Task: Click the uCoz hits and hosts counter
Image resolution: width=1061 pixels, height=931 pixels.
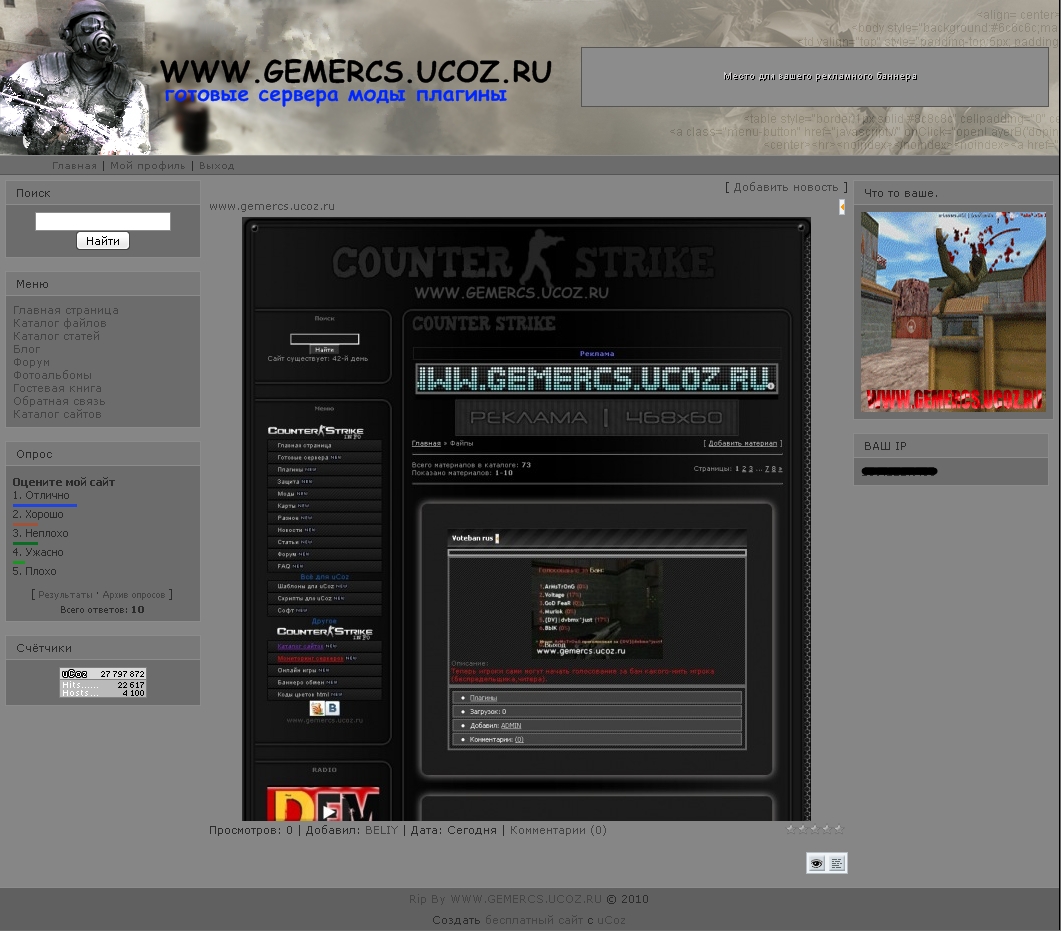Action: tap(103, 683)
